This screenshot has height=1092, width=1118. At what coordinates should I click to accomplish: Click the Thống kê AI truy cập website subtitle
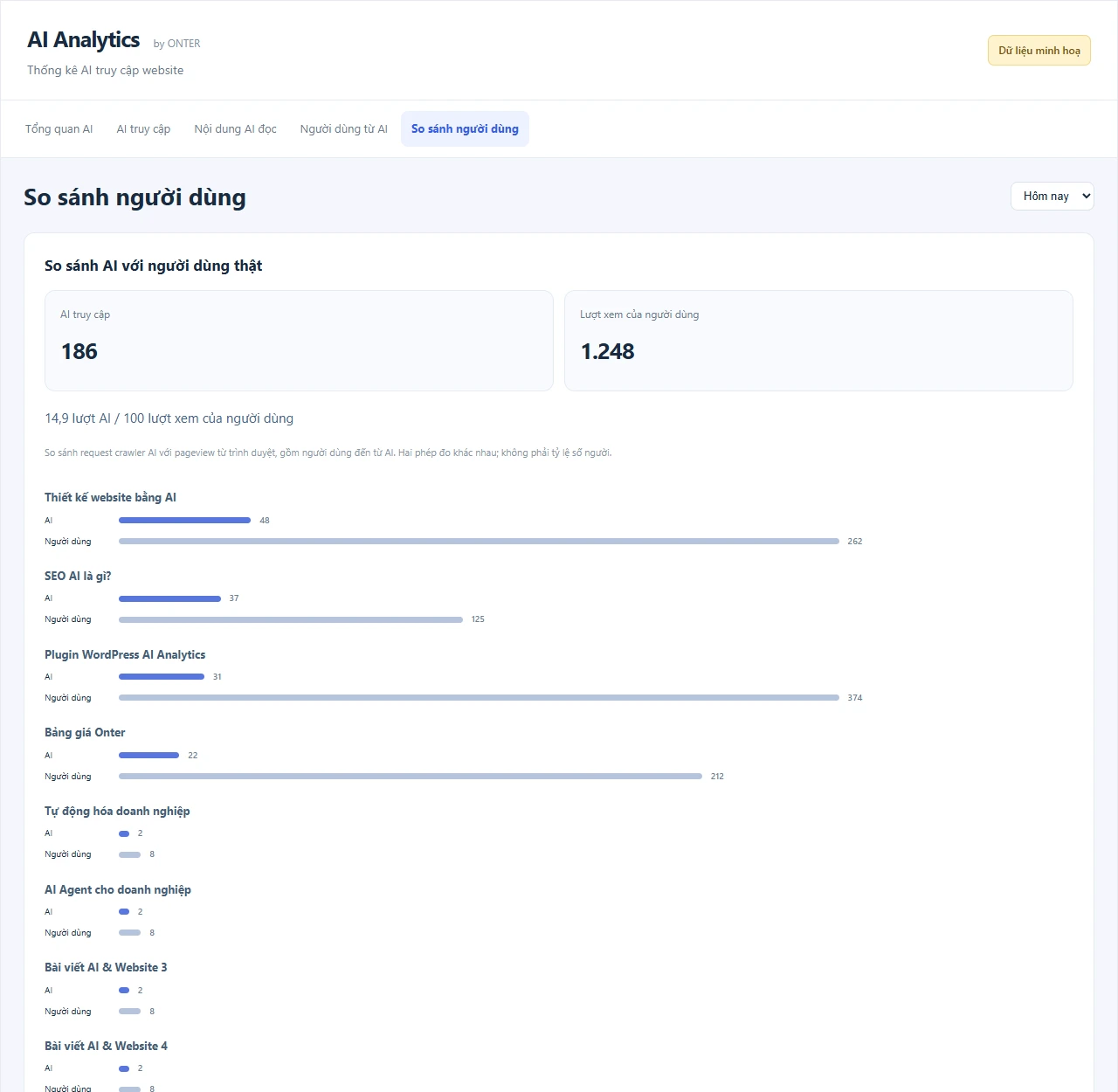tap(105, 70)
